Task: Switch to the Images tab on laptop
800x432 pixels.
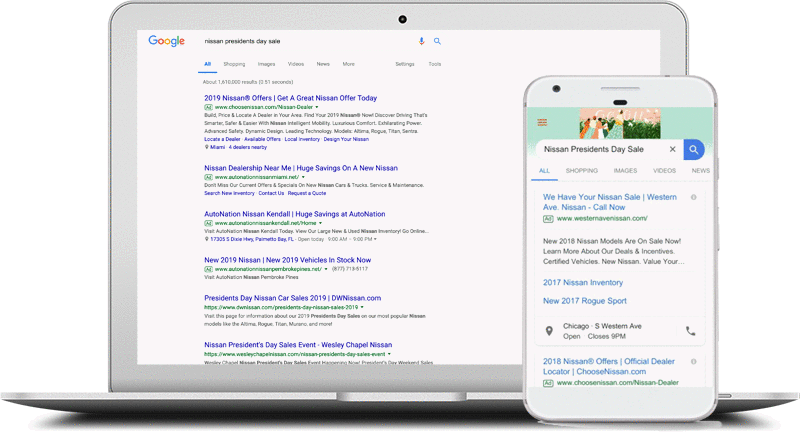Action: [266, 64]
